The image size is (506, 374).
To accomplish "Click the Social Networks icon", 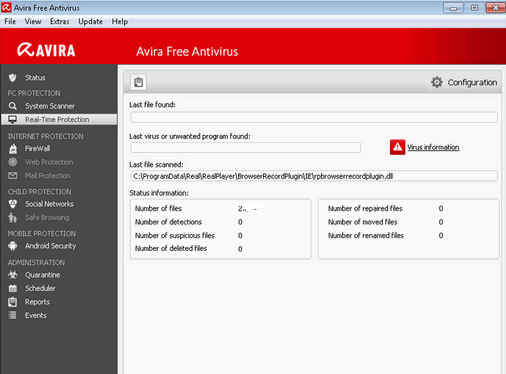I will coord(13,204).
